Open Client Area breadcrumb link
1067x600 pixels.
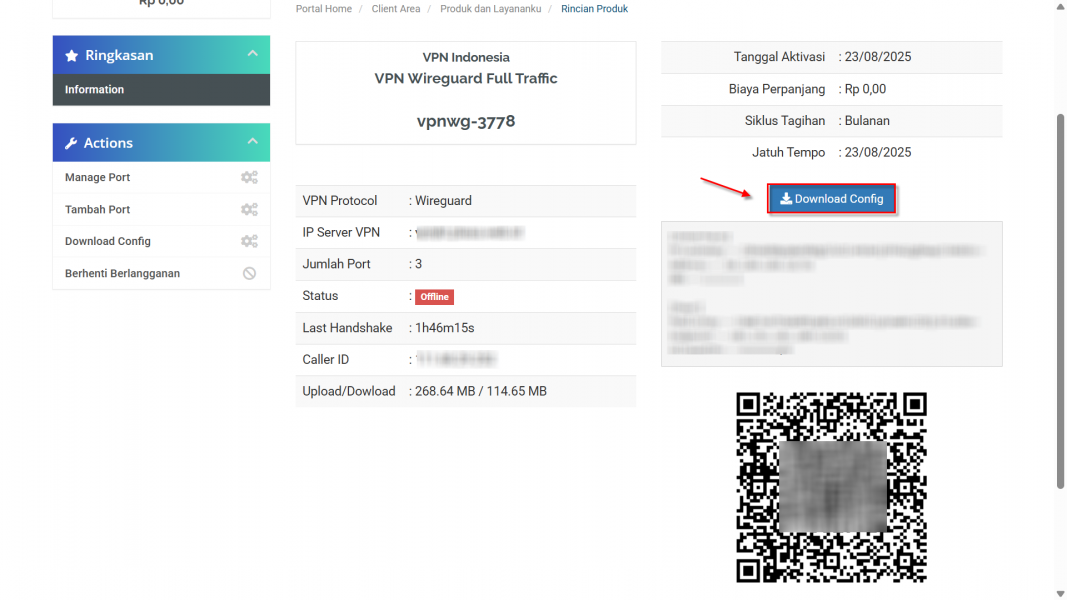coord(396,9)
